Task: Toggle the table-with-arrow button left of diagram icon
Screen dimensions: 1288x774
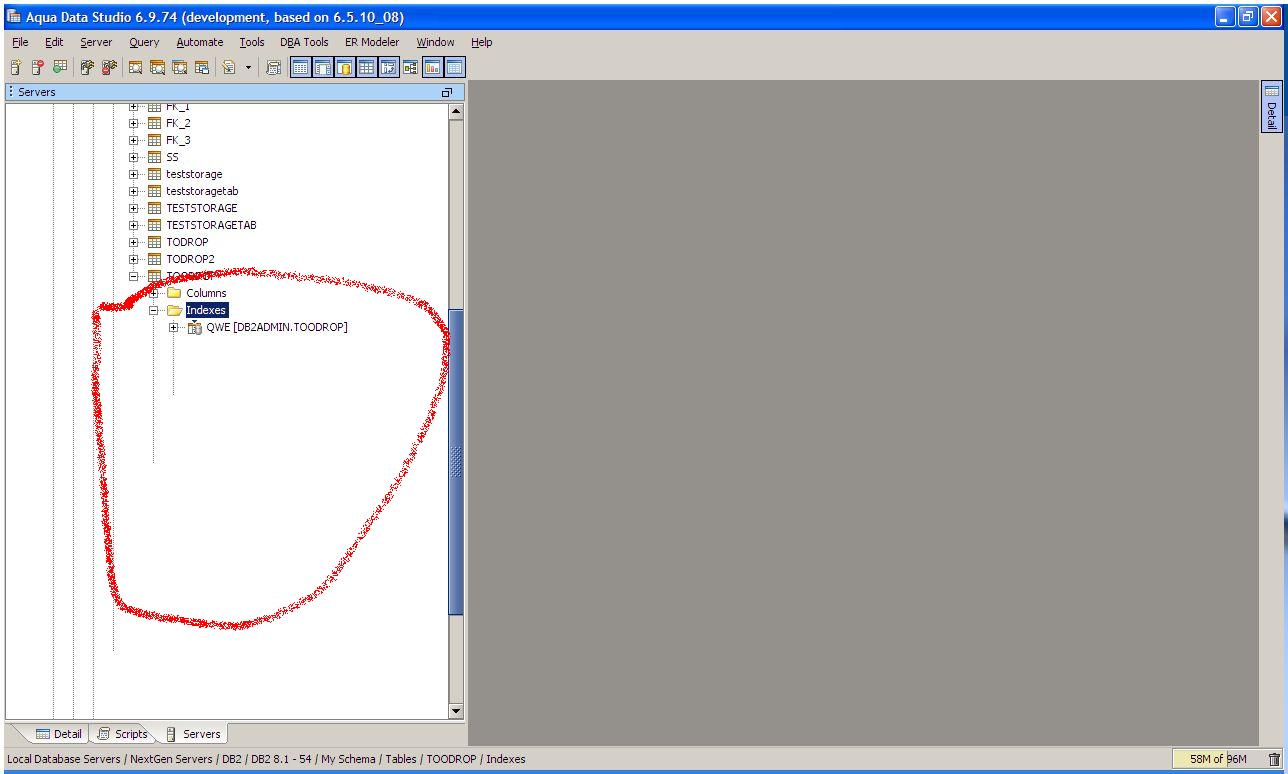Action: tap(388, 68)
